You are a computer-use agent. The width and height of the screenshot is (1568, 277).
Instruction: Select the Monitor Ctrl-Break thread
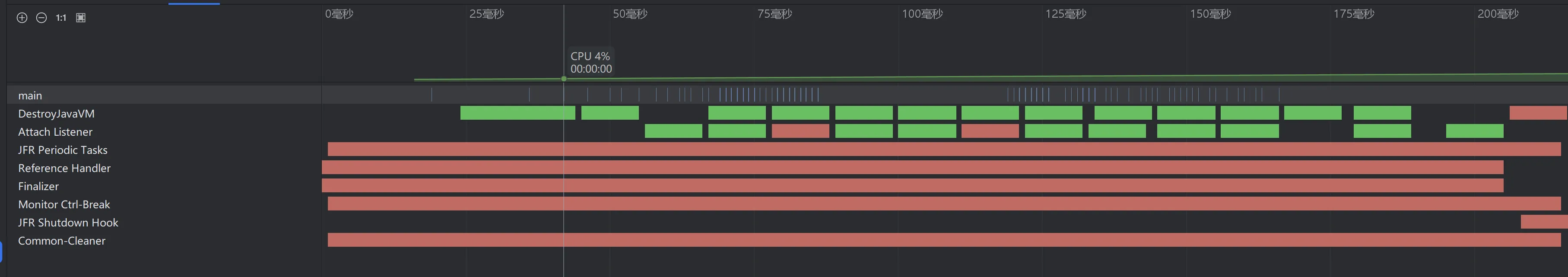pos(64,204)
